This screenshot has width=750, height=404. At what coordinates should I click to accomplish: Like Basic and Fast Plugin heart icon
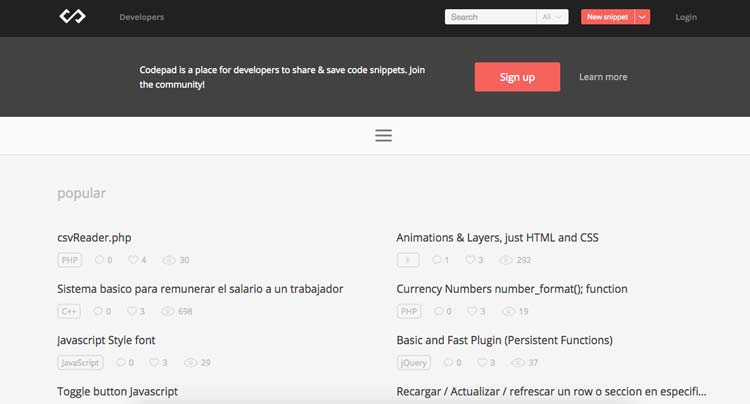tap(482, 362)
